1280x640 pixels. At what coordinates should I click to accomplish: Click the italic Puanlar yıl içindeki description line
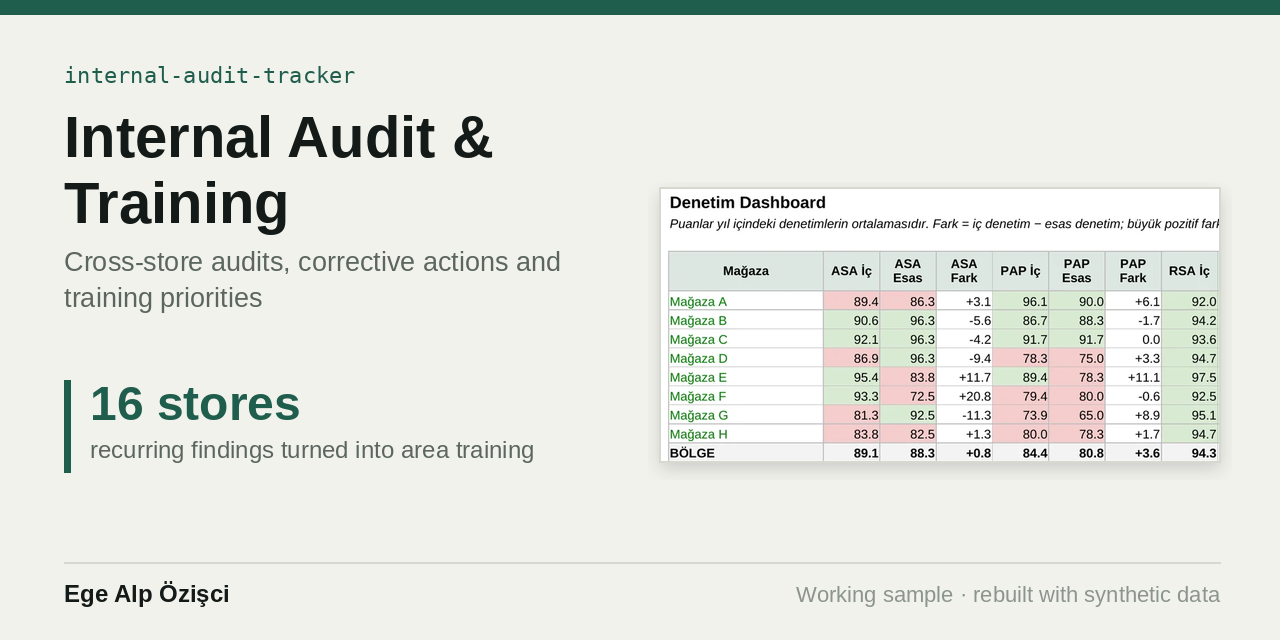tap(944, 224)
